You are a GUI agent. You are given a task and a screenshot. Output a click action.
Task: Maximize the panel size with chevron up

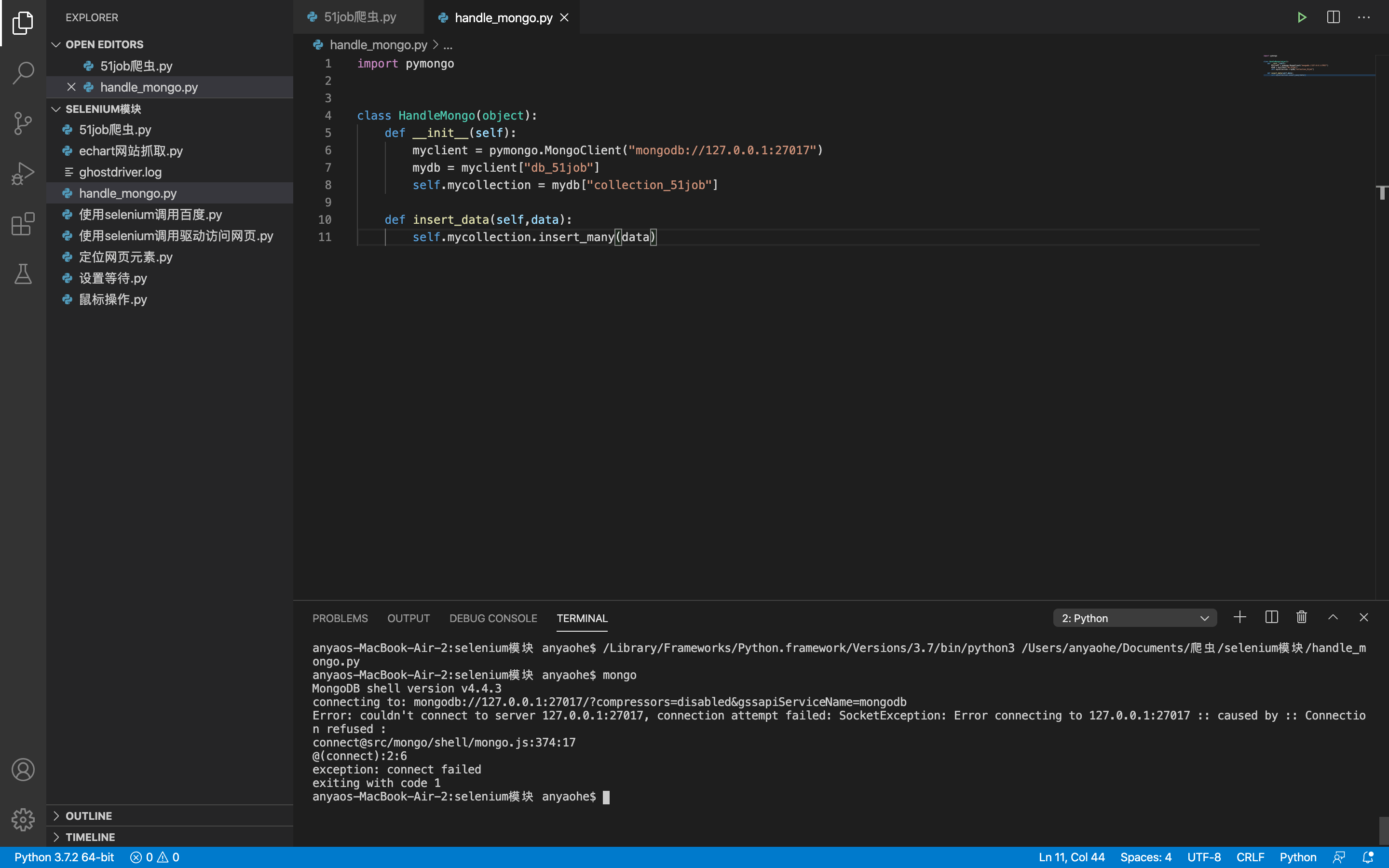[x=1333, y=617]
